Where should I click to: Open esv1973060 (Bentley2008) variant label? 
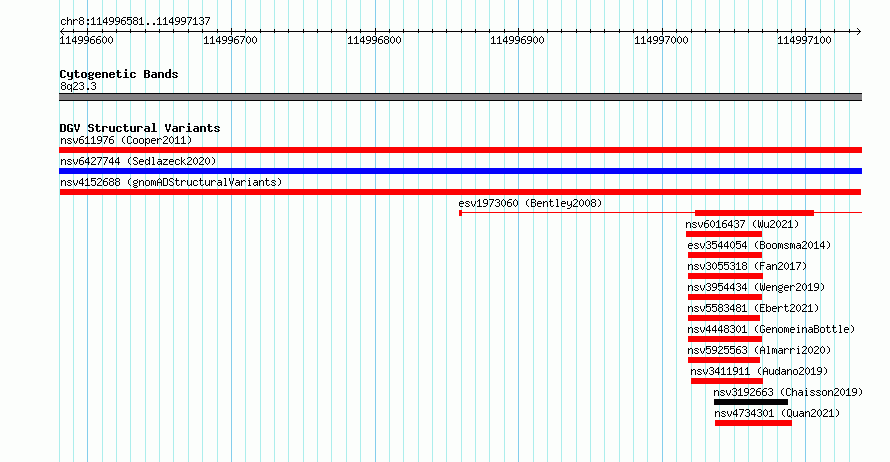(x=530, y=203)
